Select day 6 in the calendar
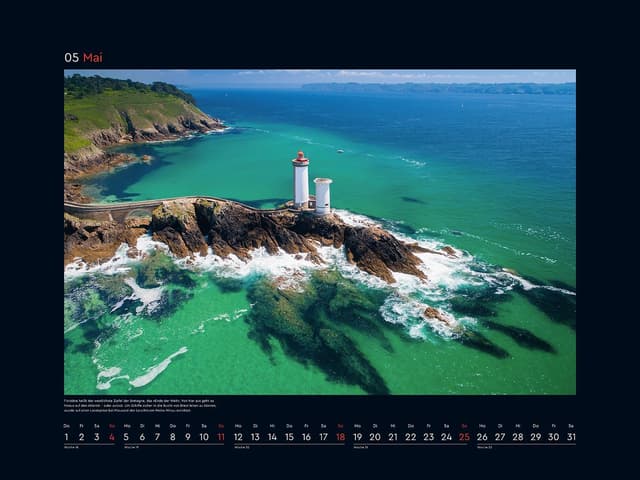The image size is (640, 480). pyautogui.click(x=142, y=437)
